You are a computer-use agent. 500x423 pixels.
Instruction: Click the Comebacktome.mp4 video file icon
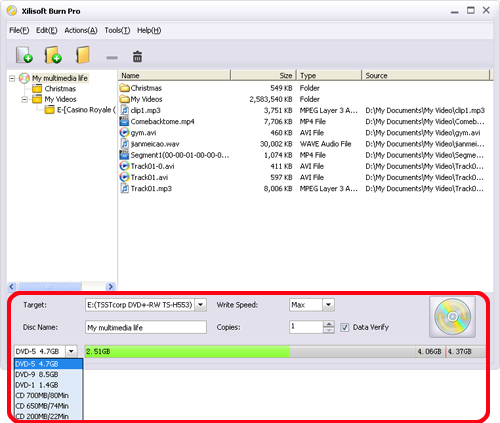pos(124,121)
